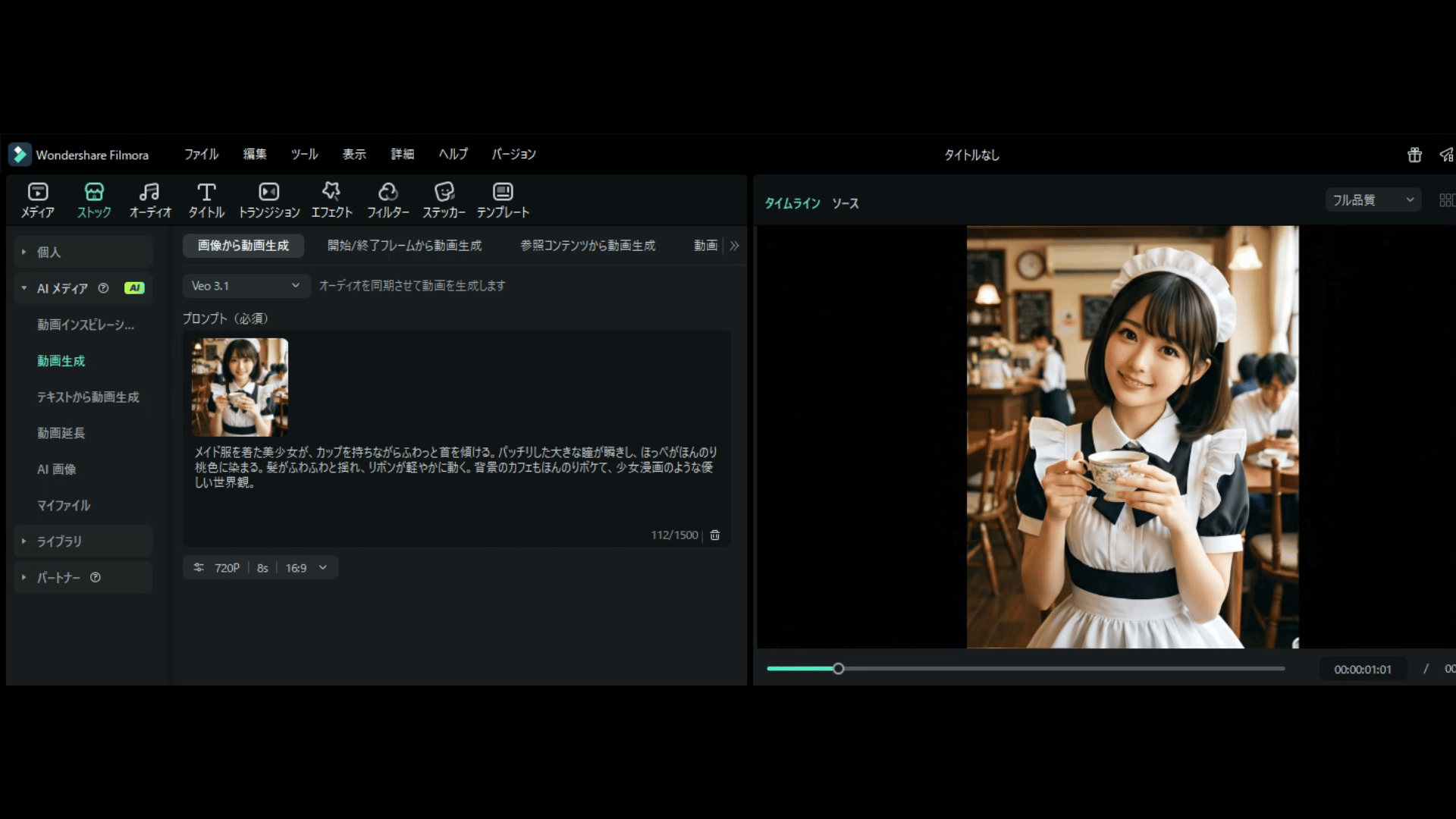The width and height of the screenshot is (1456, 819).
Task: Open the テンプレート panel icon
Action: [x=501, y=199]
